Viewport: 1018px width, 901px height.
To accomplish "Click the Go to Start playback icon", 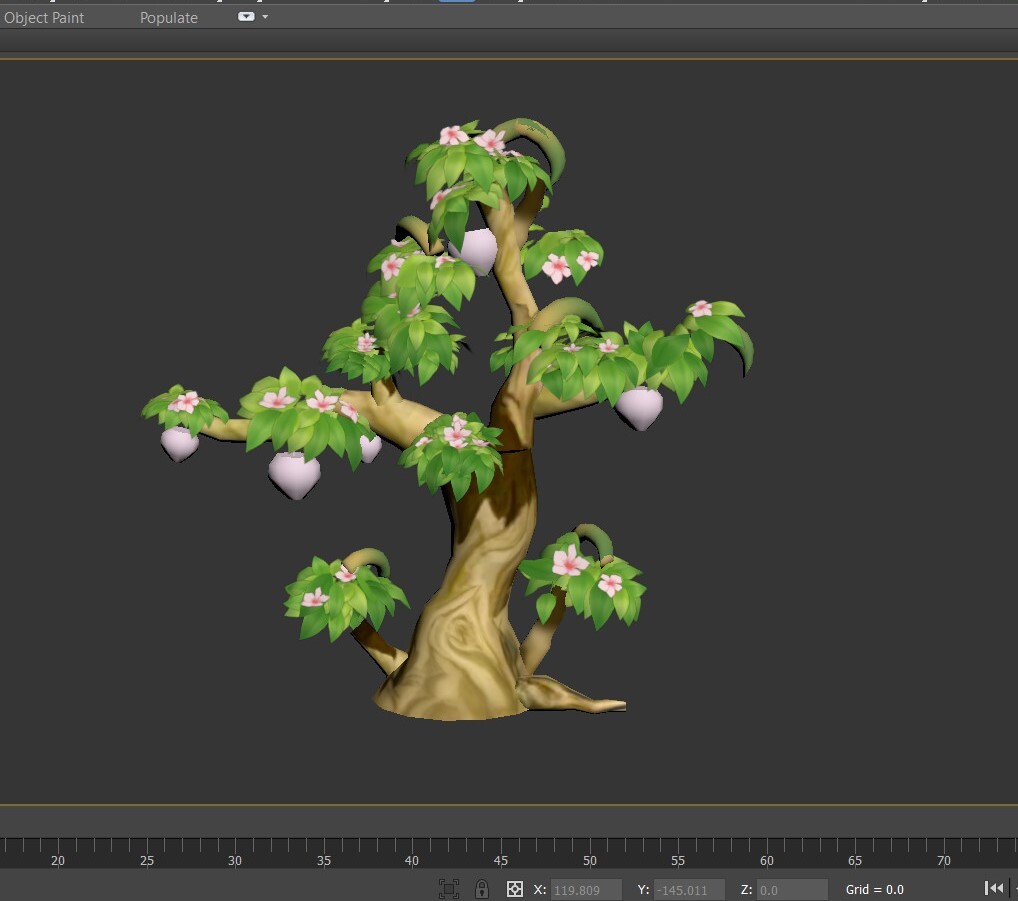I will coord(995,888).
